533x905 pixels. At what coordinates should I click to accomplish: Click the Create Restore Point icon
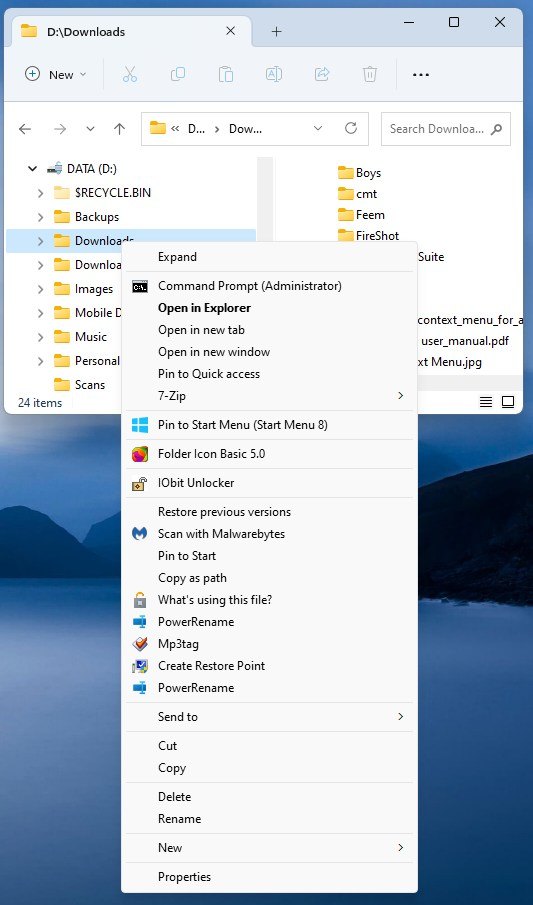click(x=140, y=665)
